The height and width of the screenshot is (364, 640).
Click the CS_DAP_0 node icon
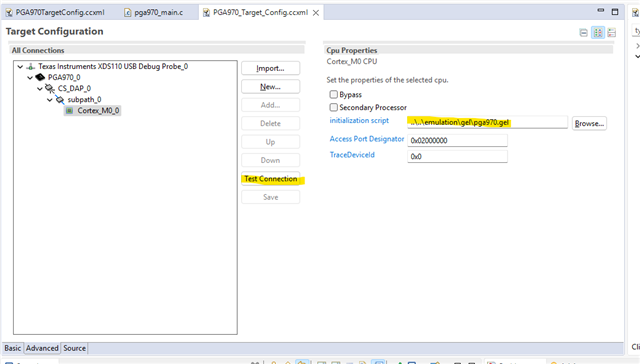tap(50, 88)
